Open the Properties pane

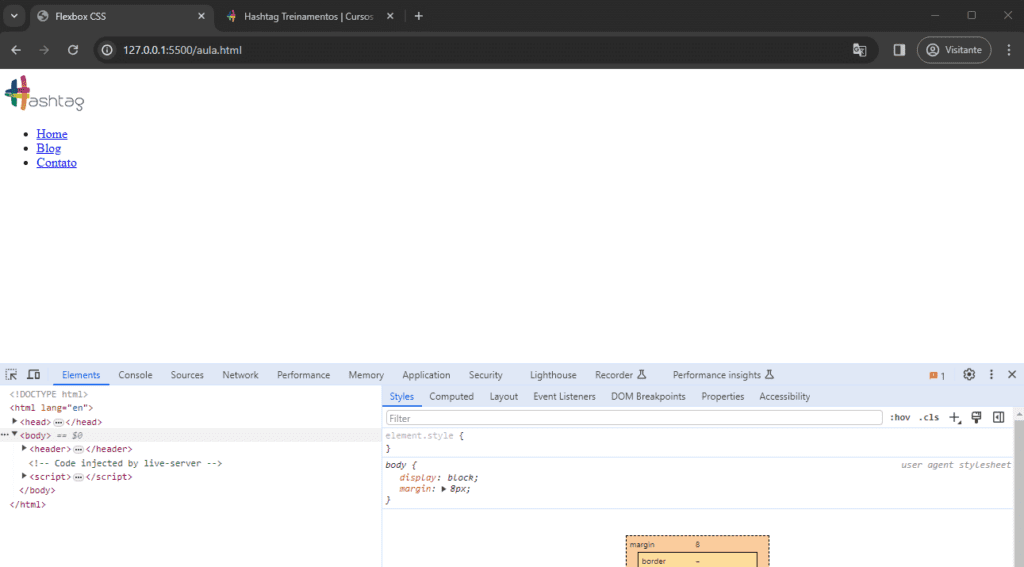[722, 397]
